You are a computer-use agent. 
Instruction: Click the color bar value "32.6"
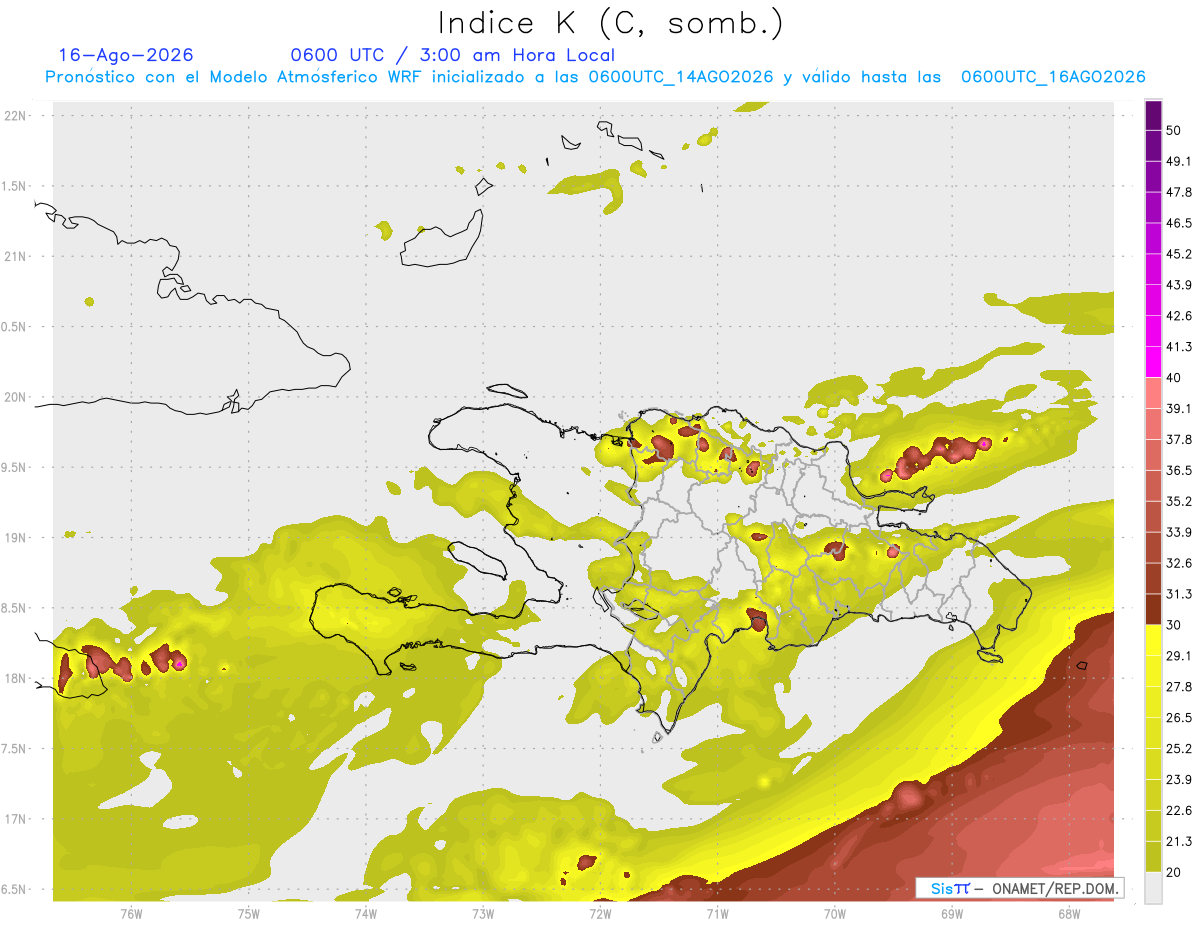pos(1179,563)
